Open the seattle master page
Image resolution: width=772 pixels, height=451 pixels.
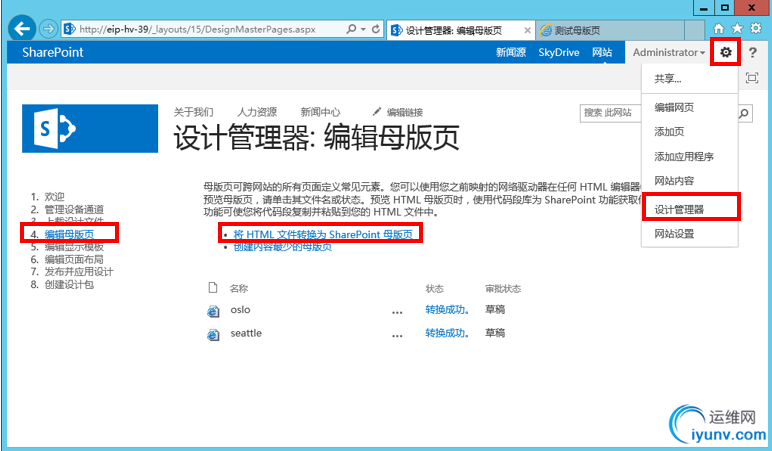(246, 333)
